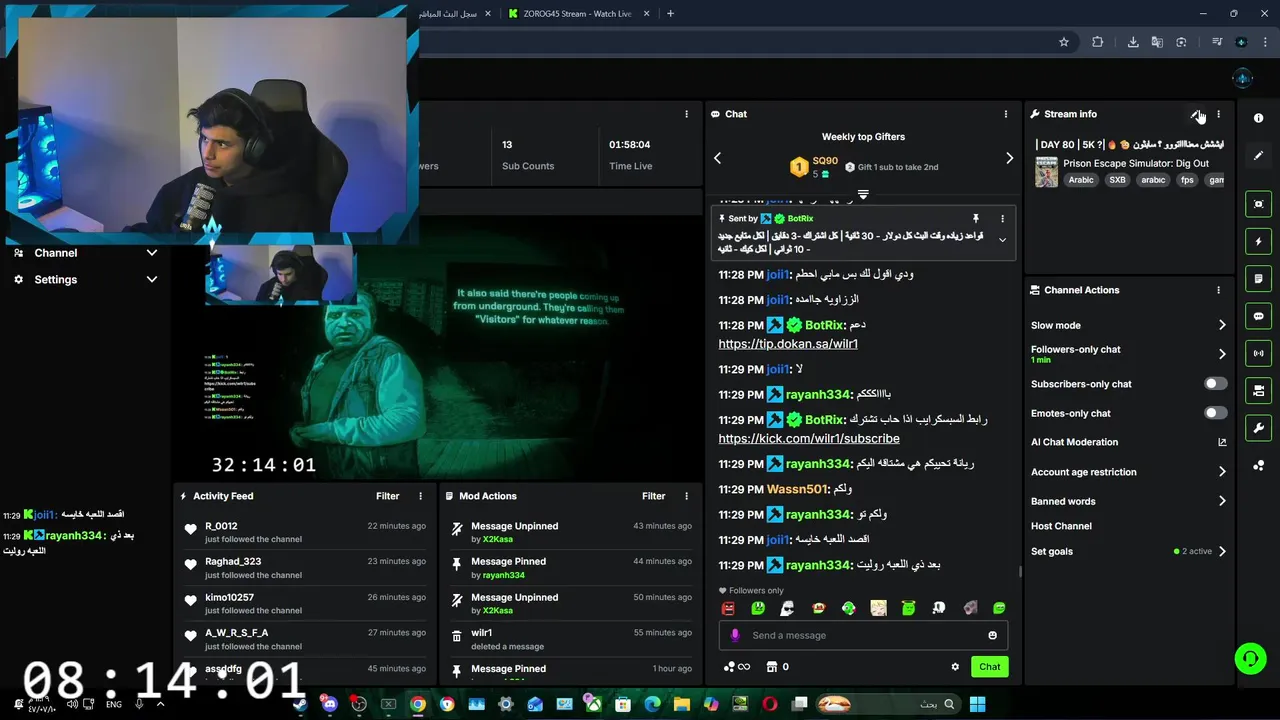Click the Arabic stream tag
Viewport: 1280px width, 720px height.
[x=1081, y=180]
